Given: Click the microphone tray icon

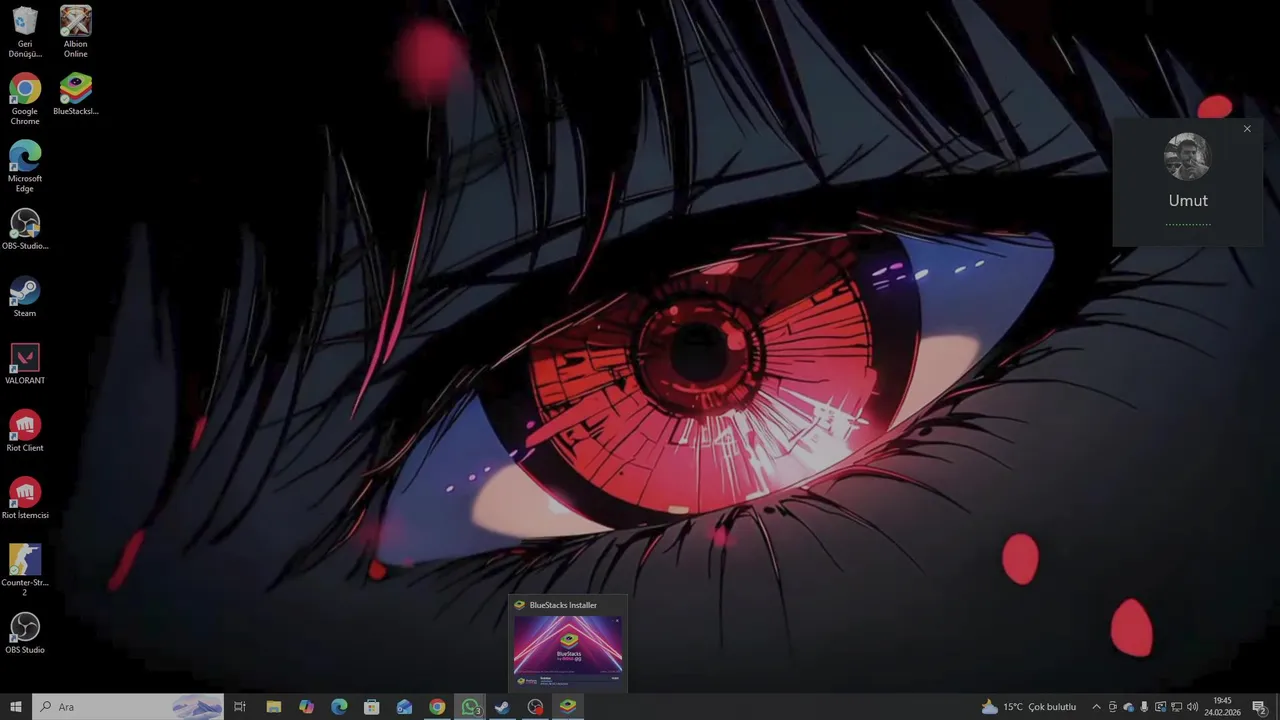Looking at the screenshot, I should coord(1144,707).
